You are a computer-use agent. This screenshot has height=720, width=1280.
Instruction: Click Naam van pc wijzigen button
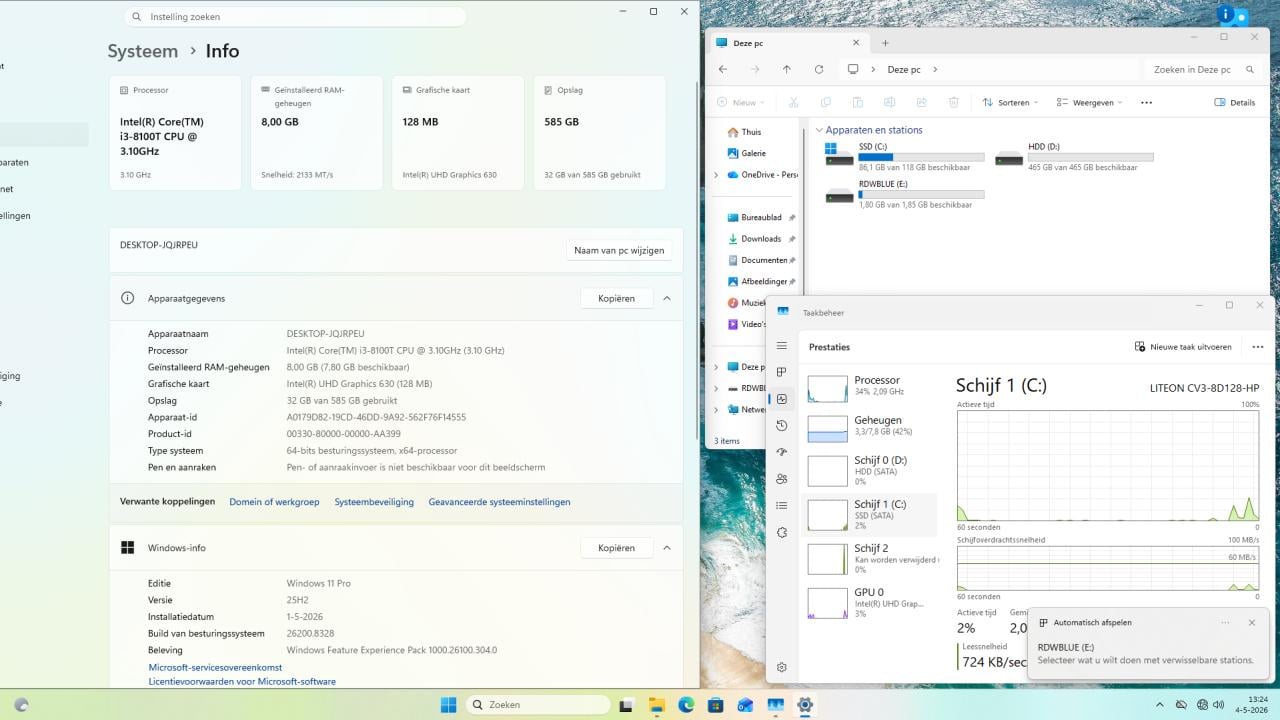[x=618, y=250]
